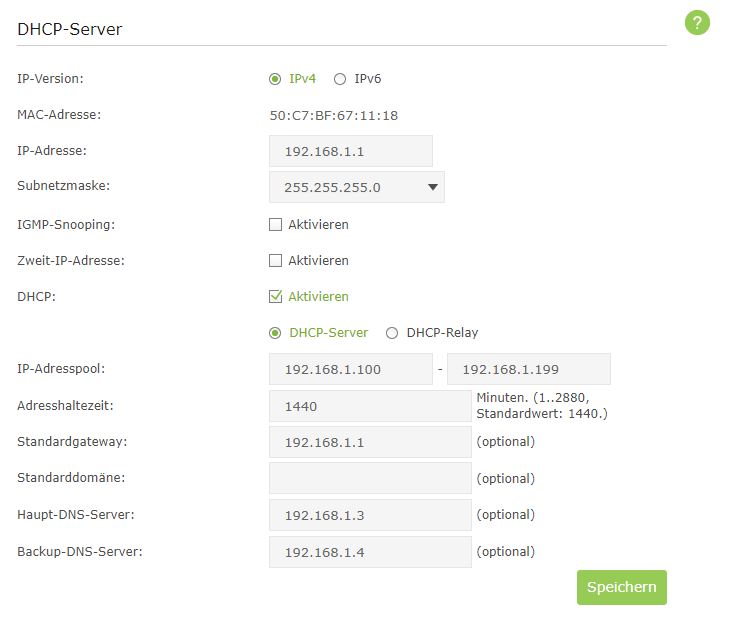Click the green help question mark icon

pyautogui.click(x=697, y=23)
